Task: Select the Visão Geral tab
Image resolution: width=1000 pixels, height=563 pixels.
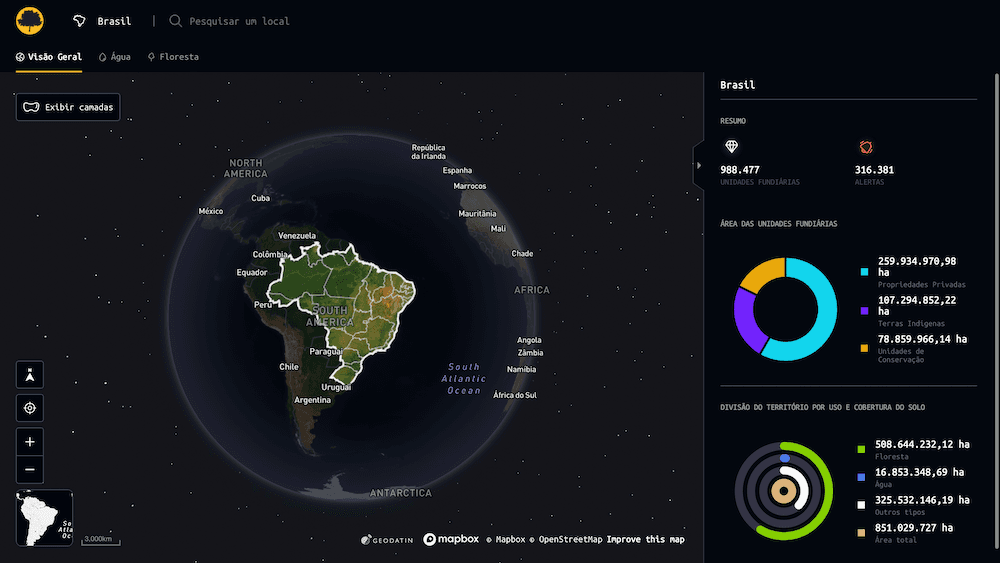Action: pyautogui.click(x=49, y=57)
